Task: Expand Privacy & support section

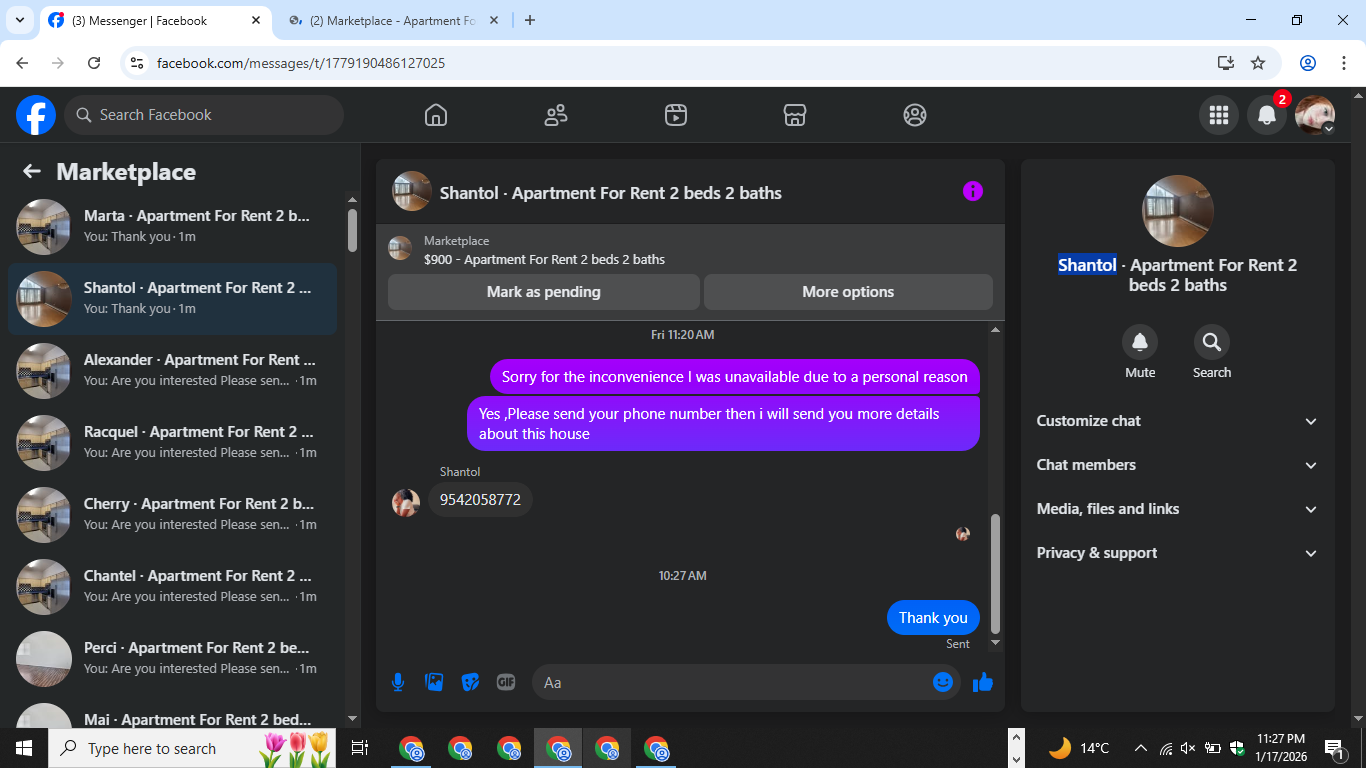Action: coord(1178,553)
